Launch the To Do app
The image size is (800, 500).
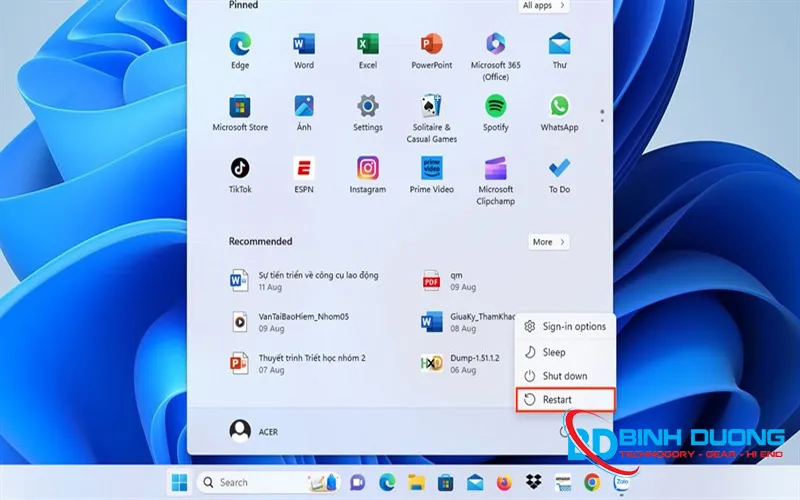coord(559,174)
